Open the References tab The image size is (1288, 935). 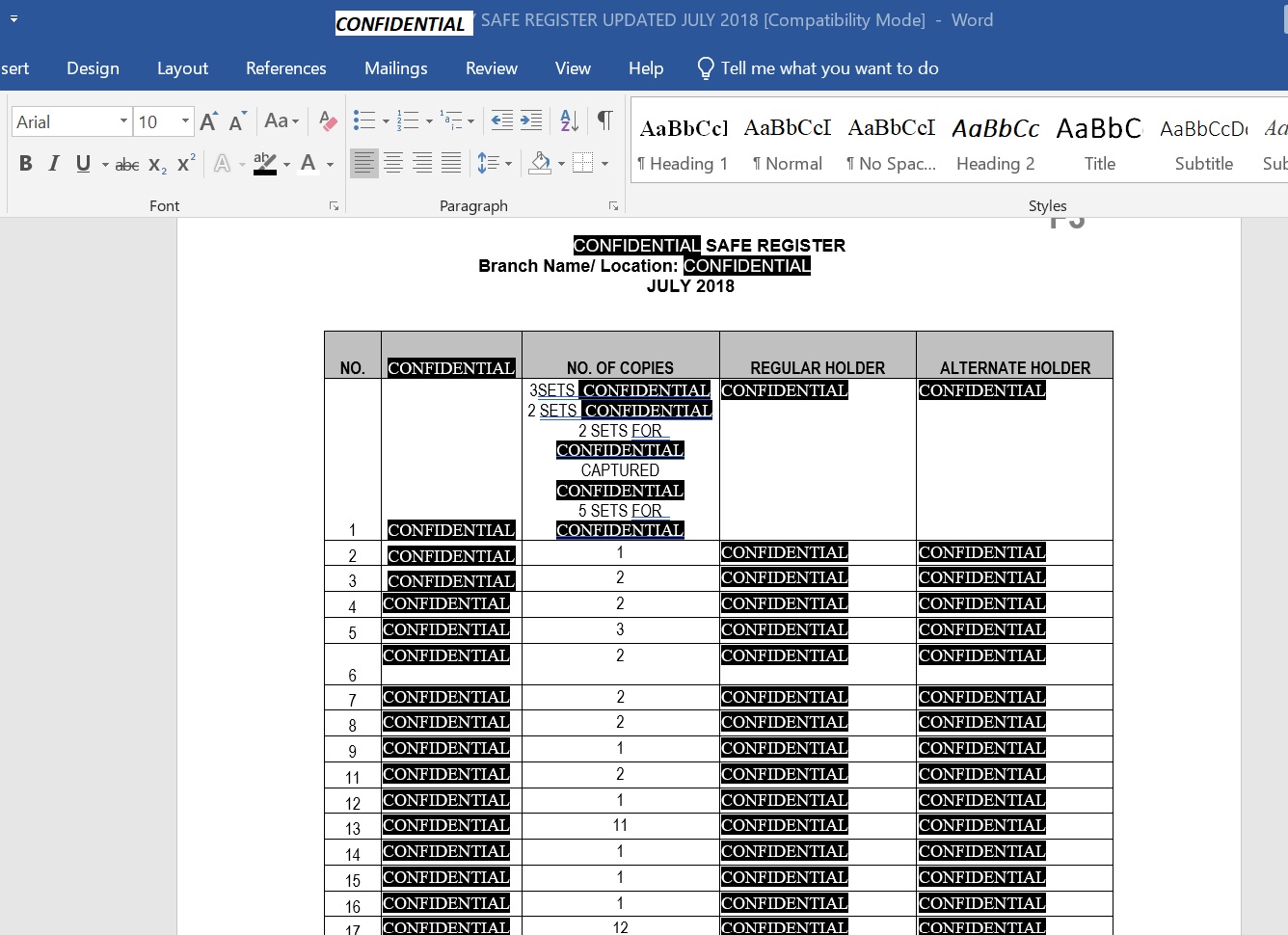coord(286,68)
